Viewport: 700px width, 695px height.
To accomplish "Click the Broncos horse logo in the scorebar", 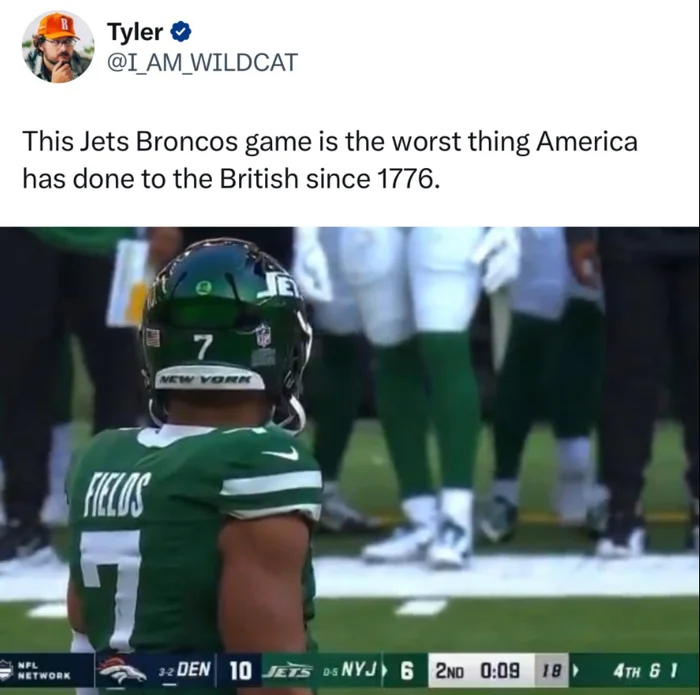I will pyautogui.click(x=123, y=670).
